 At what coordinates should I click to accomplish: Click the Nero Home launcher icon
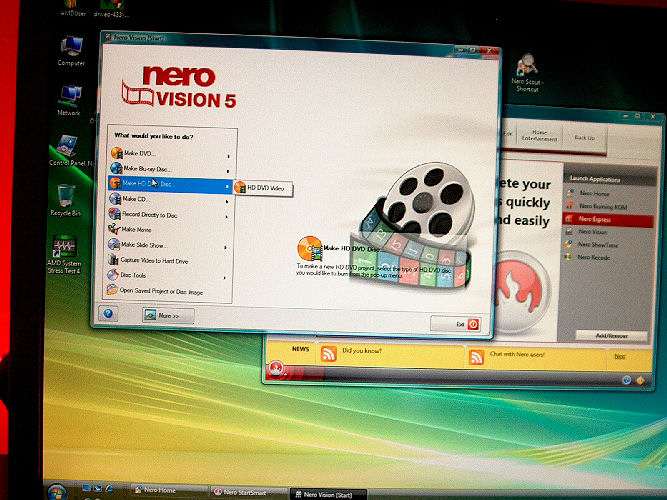pos(570,193)
